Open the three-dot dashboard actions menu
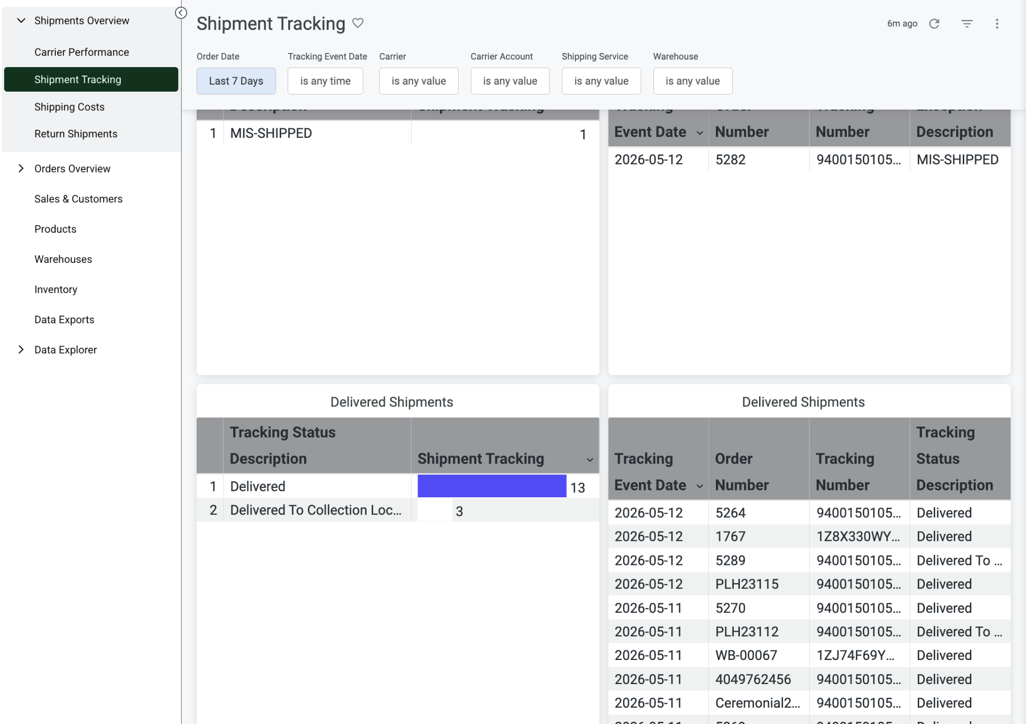Viewport: 1026px width, 724px height. click(997, 24)
